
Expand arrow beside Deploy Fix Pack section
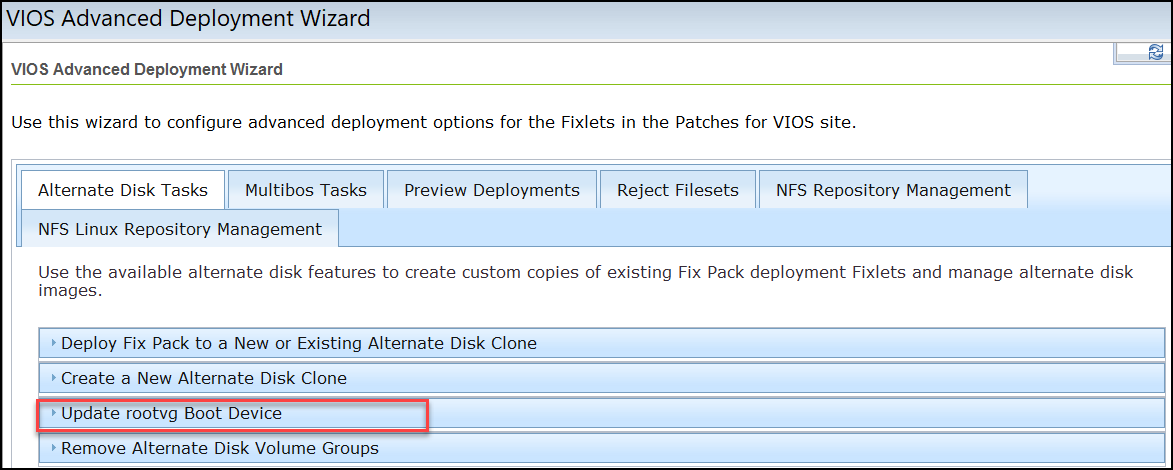(53, 343)
